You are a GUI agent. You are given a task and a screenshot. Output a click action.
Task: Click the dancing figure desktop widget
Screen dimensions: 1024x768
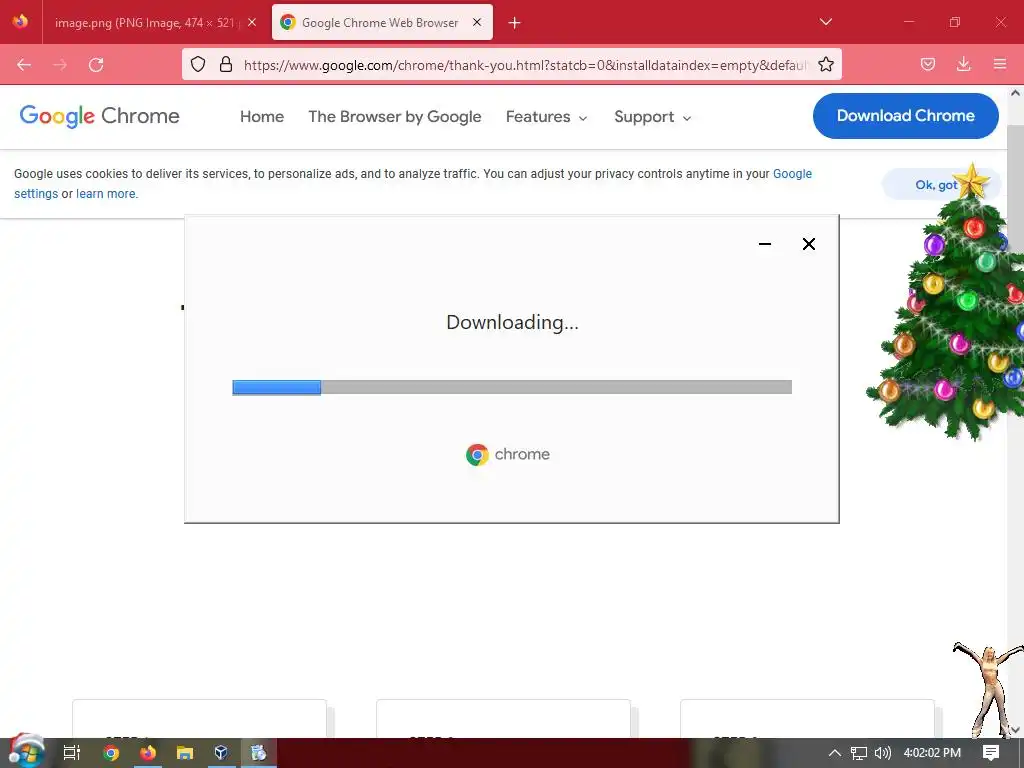(988, 689)
